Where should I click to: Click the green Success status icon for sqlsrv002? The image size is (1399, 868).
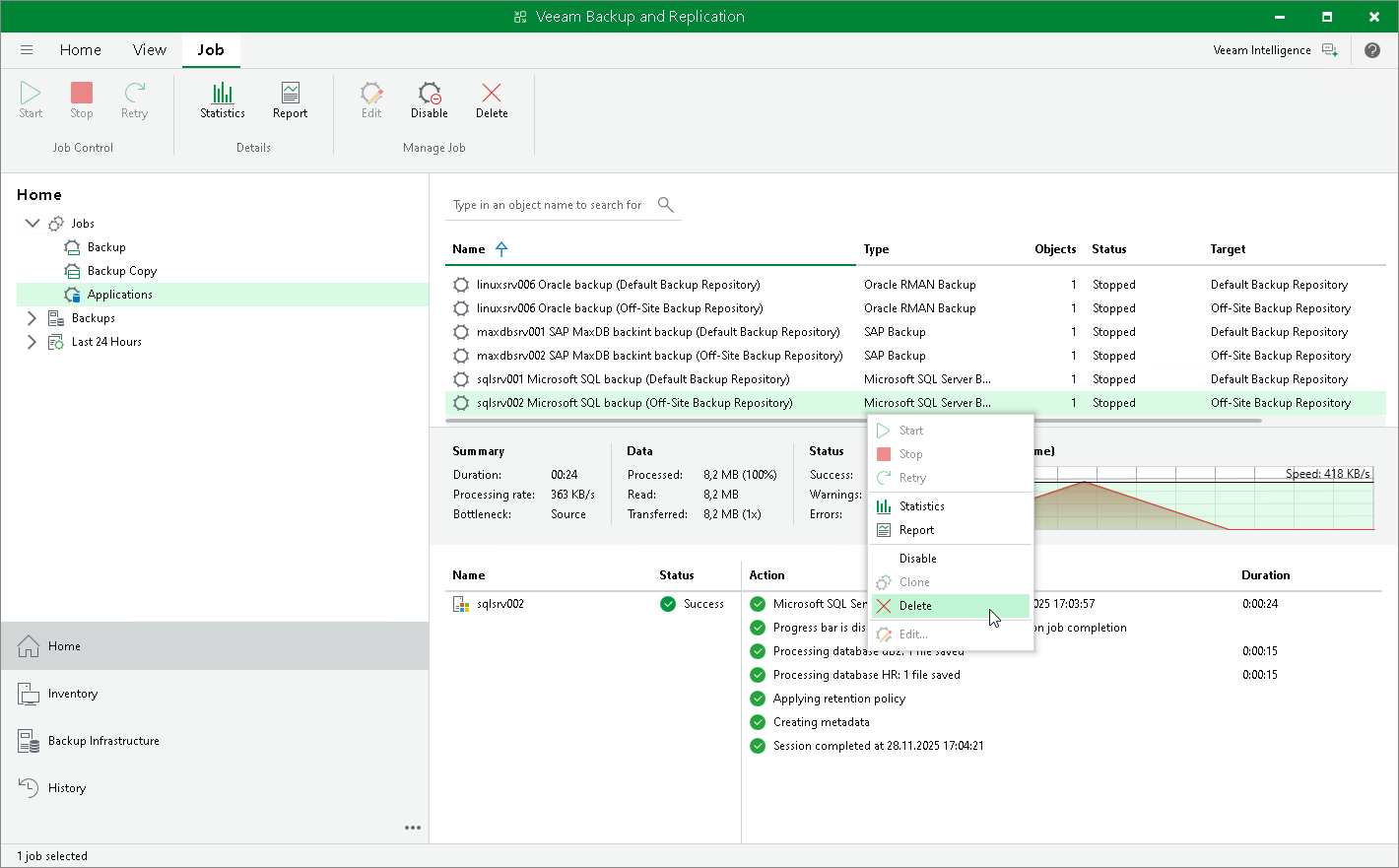(668, 604)
